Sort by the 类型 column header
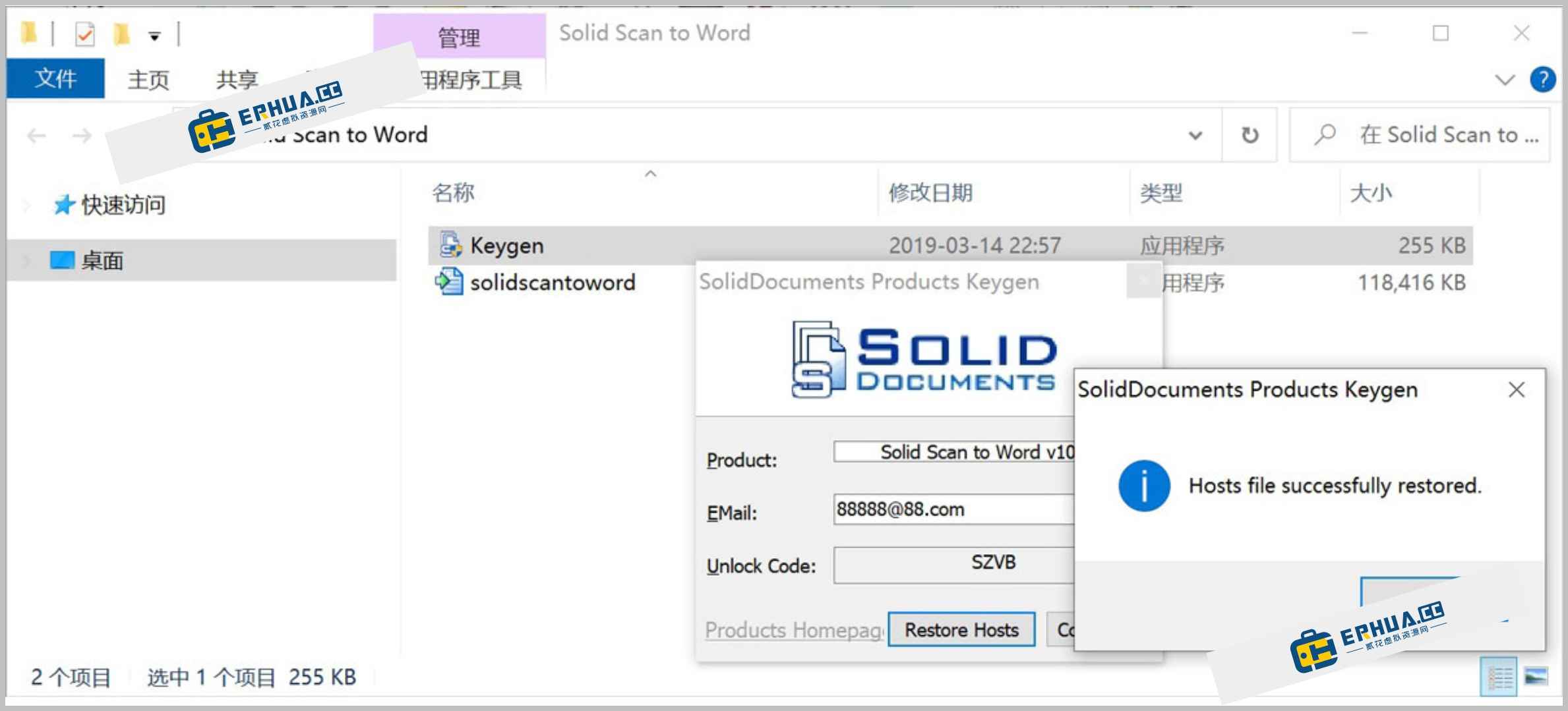The height and width of the screenshot is (711, 1568). tap(1161, 192)
